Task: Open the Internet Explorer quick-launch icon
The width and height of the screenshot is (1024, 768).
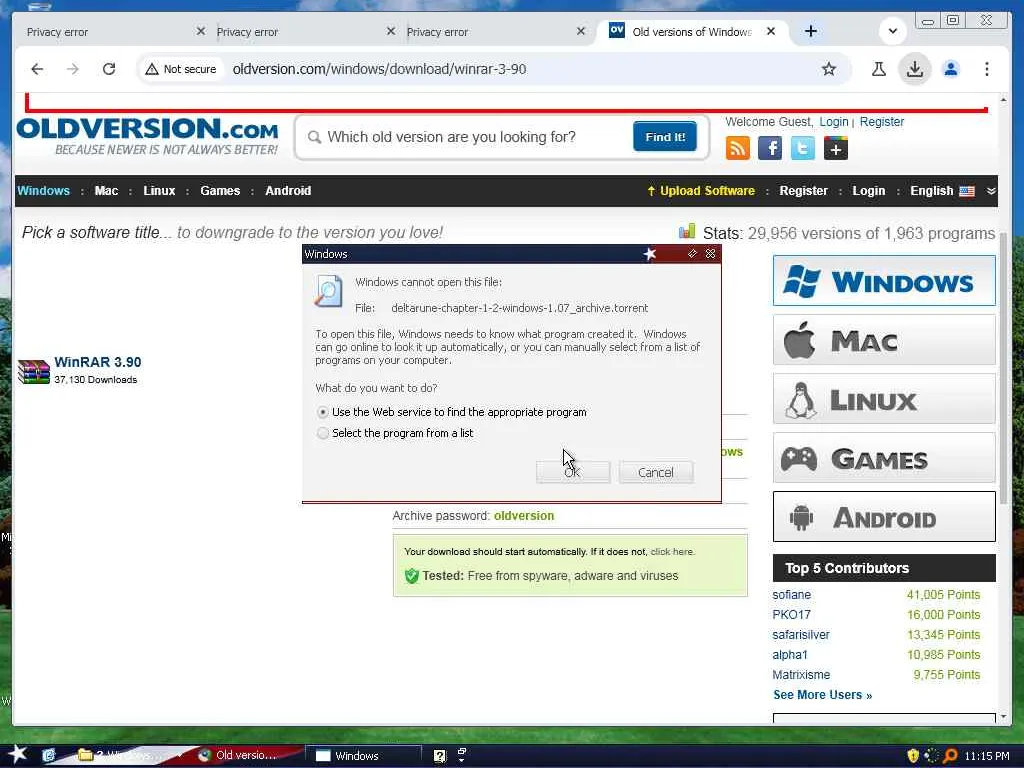Action: (x=49, y=756)
